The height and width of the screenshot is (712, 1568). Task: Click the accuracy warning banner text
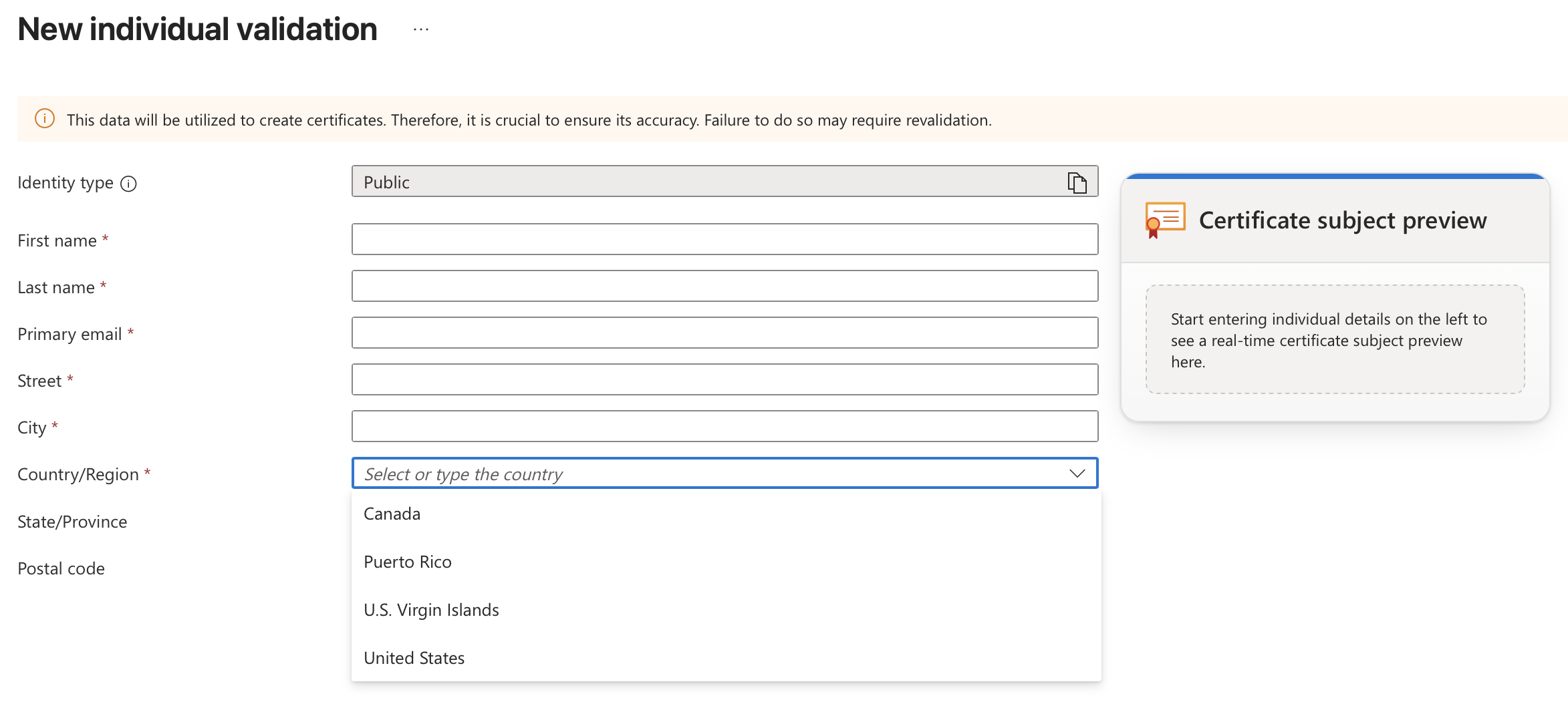(x=529, y=120)
